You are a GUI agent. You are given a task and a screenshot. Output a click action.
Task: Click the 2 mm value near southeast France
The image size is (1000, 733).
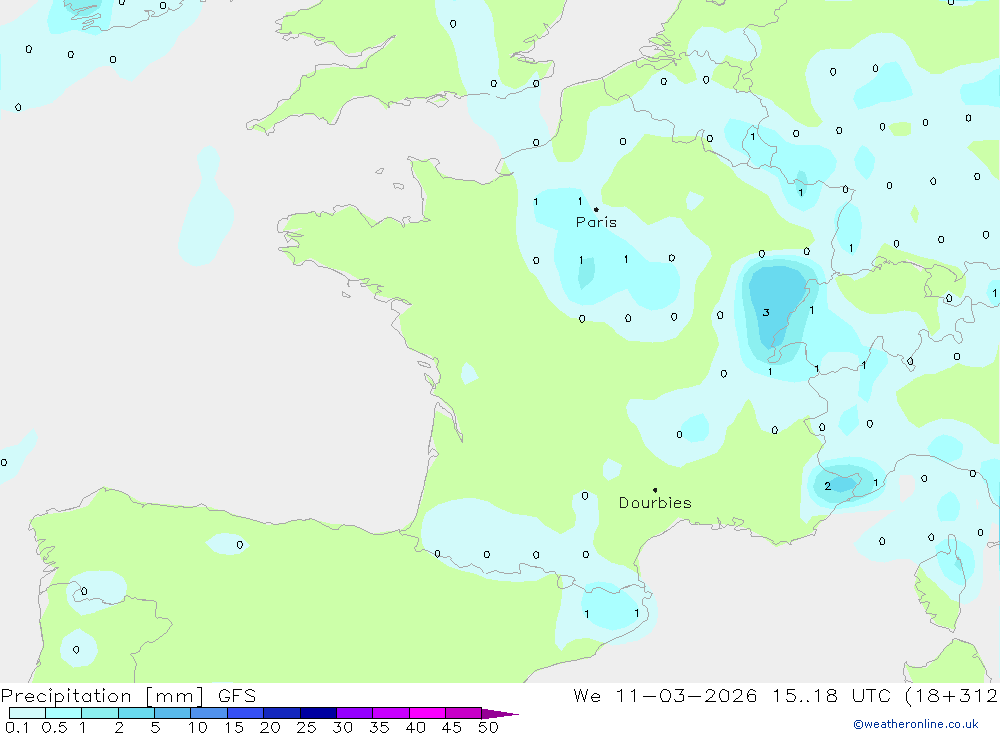[x=827, y=486]
